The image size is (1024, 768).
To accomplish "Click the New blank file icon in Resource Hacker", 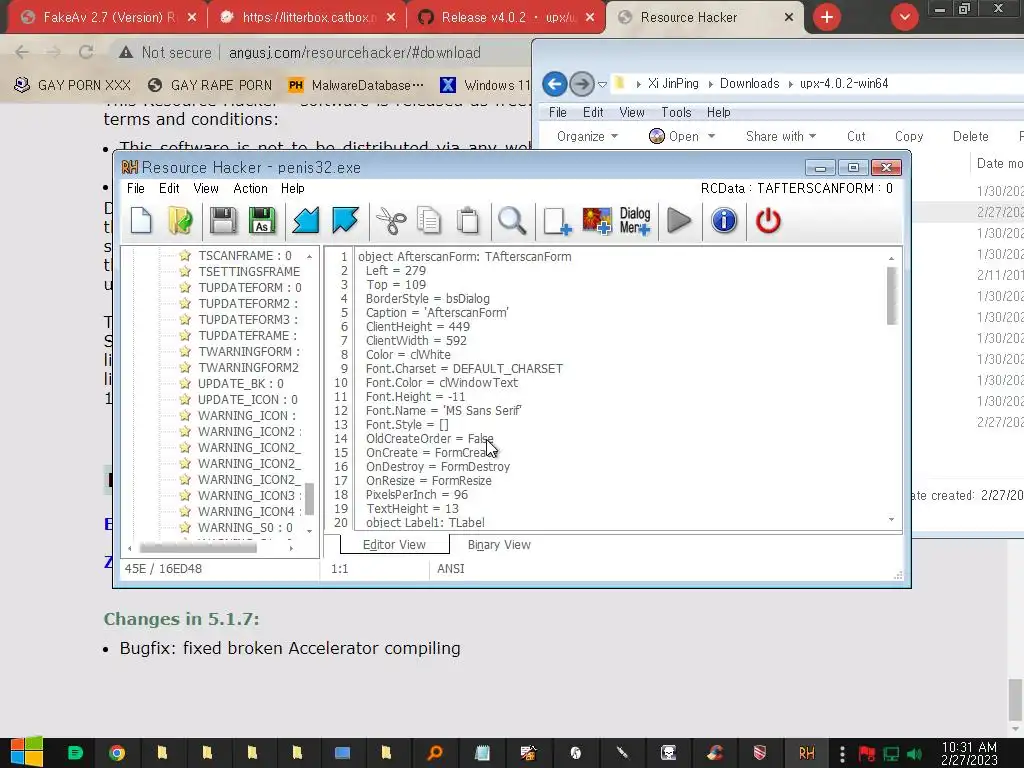I will click(141, 221).
